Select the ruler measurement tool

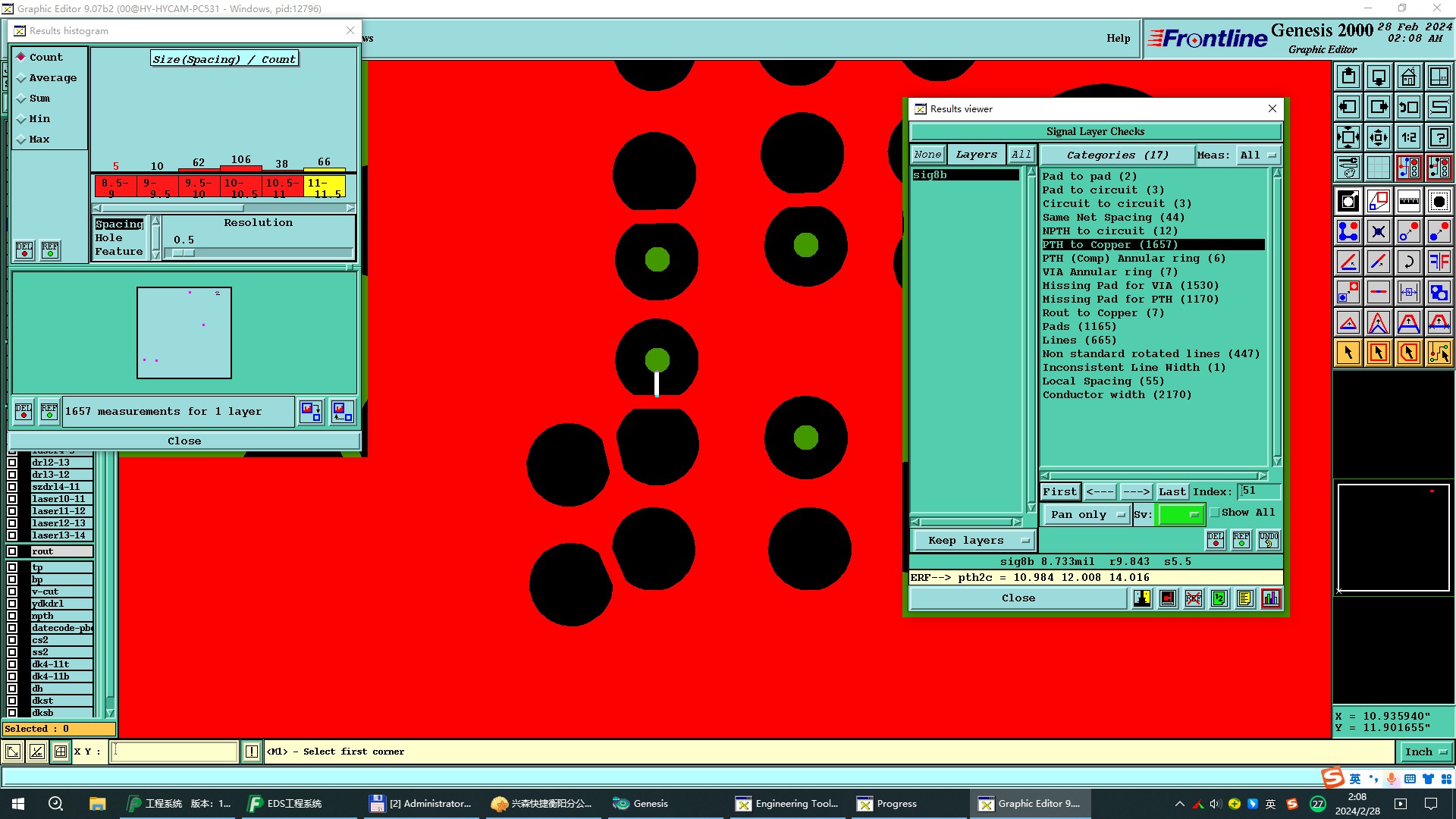[x=1408, y=201]
